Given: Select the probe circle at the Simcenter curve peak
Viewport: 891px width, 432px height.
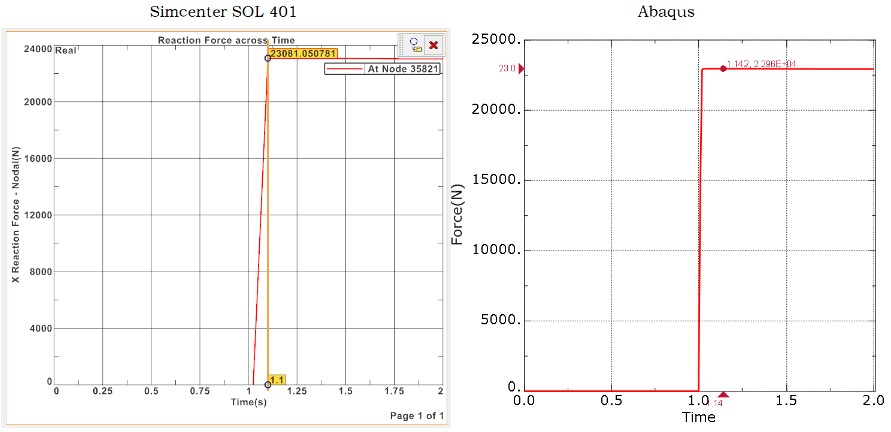Looking at the screenshot, I should [x=267, y=58].
